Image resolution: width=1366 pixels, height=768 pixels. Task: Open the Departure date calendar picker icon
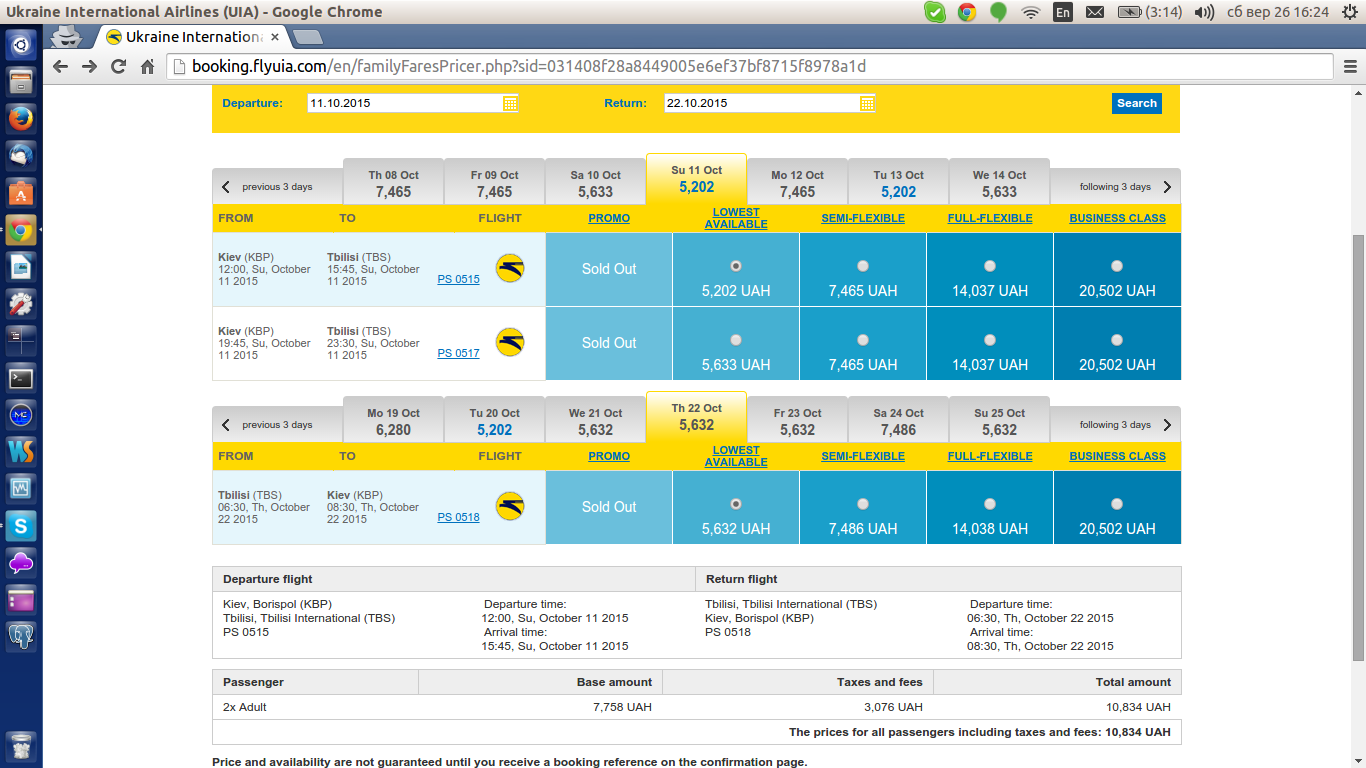pos(510,103)
